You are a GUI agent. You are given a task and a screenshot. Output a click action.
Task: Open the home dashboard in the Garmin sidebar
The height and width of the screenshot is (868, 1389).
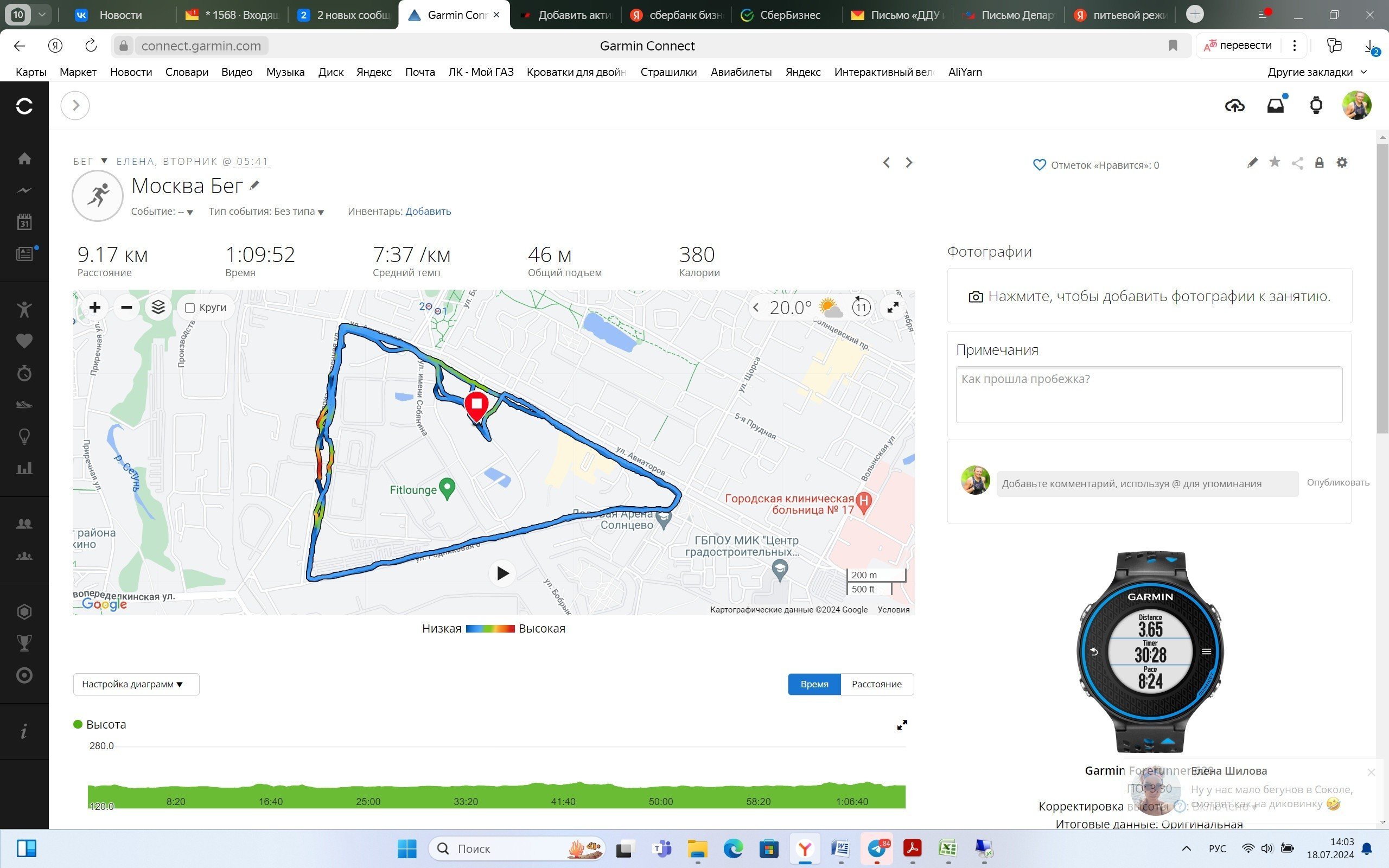(x=24, y=158)
